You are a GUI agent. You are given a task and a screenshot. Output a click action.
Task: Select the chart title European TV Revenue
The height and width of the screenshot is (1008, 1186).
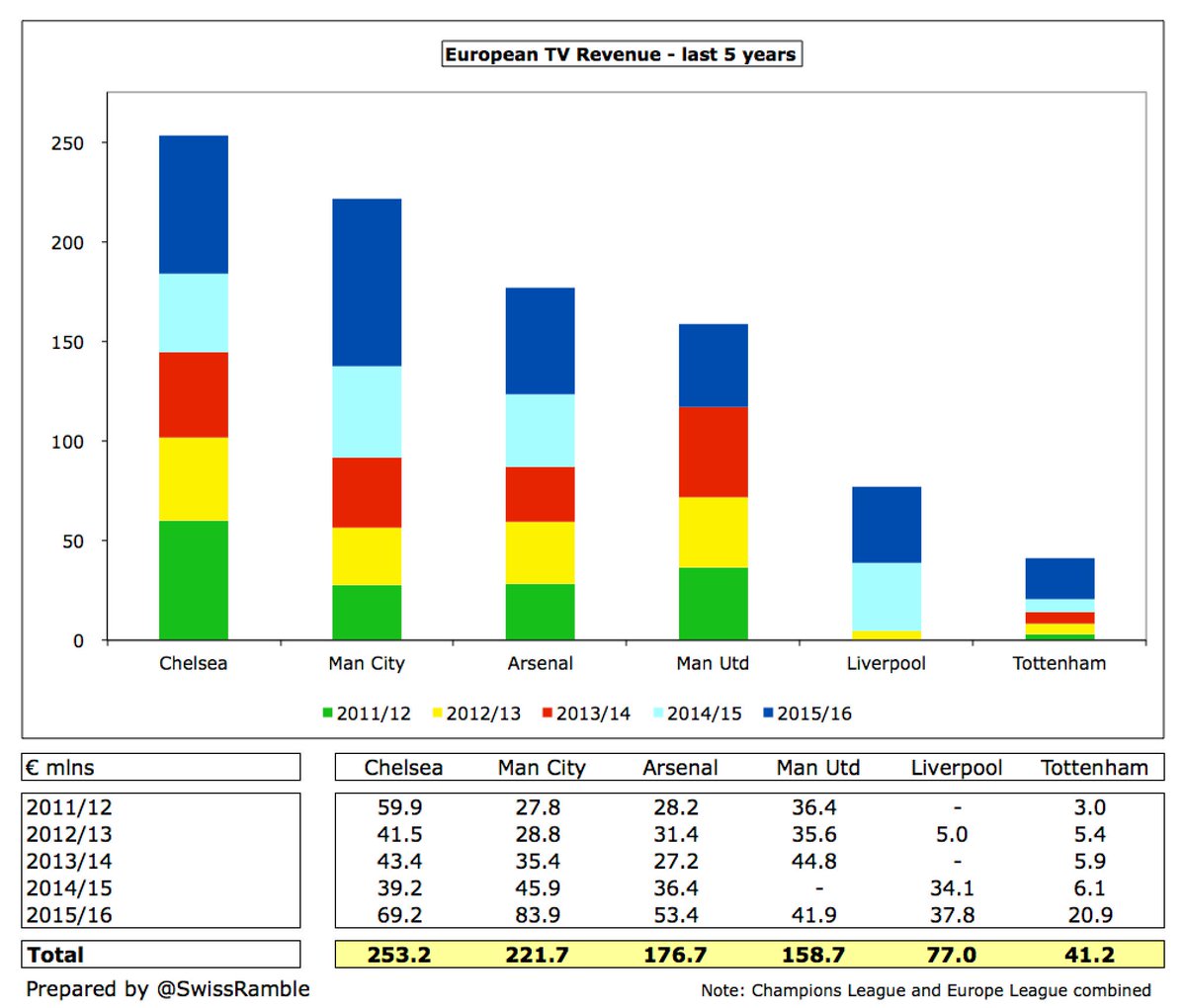tap(621, 54)
